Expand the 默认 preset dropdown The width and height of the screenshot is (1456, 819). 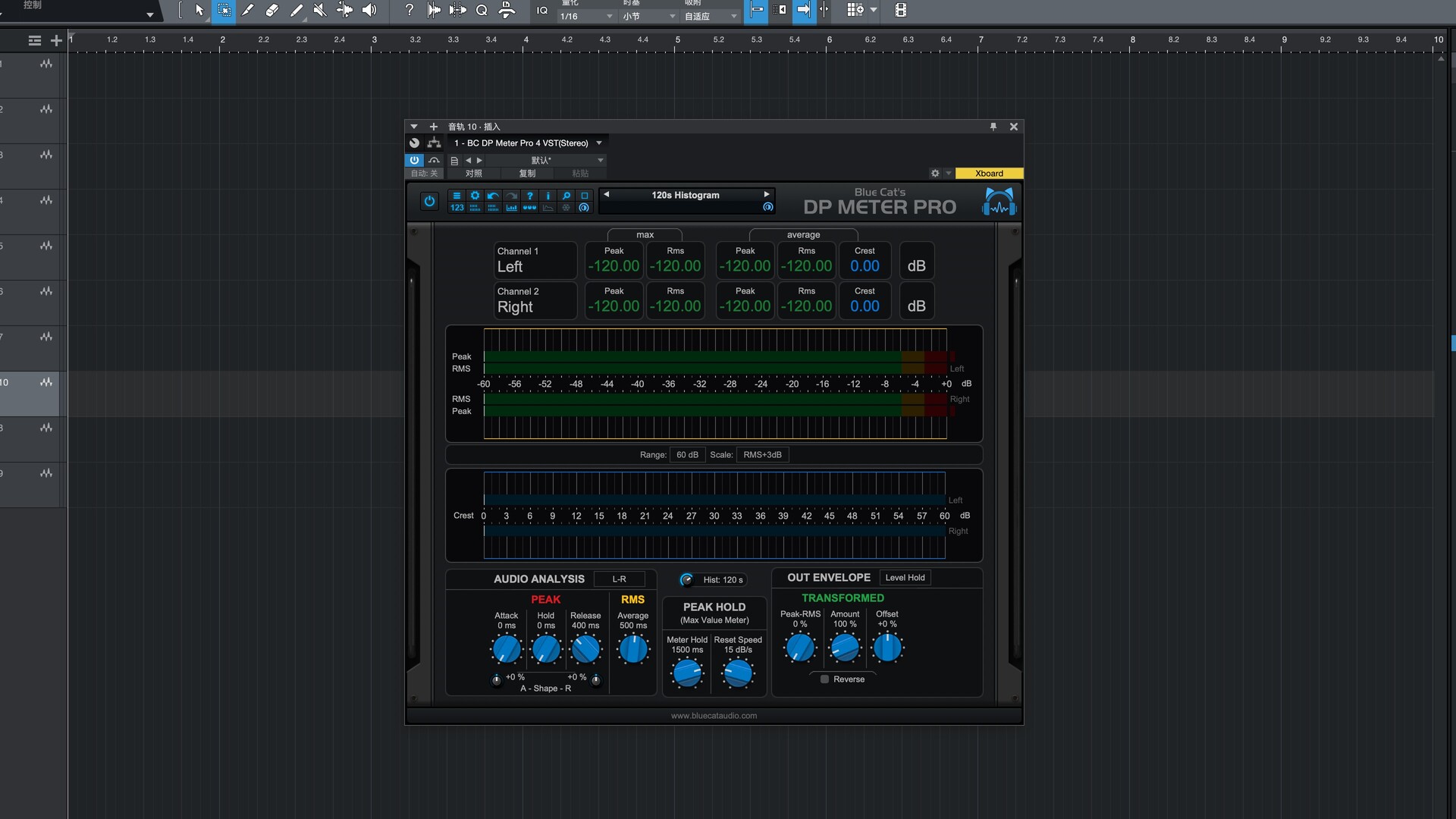(600, 160)
